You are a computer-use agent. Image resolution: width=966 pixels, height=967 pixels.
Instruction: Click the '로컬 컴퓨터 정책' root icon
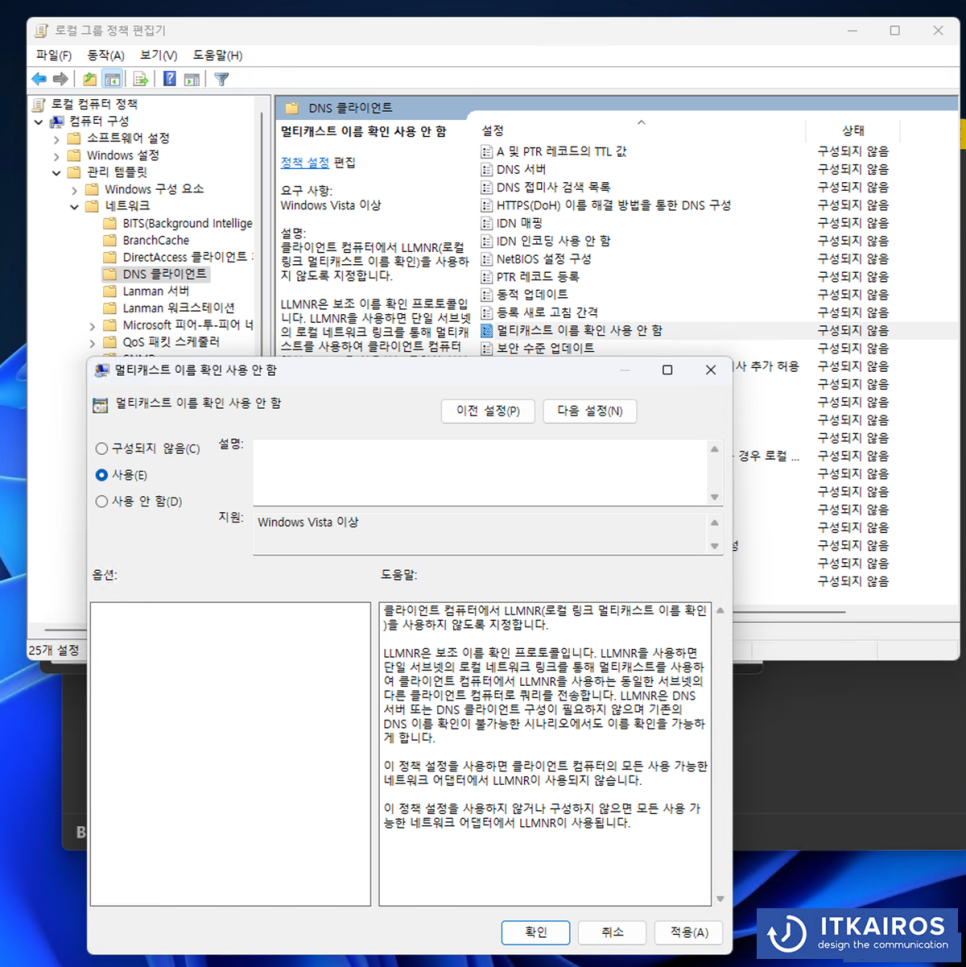39,104
